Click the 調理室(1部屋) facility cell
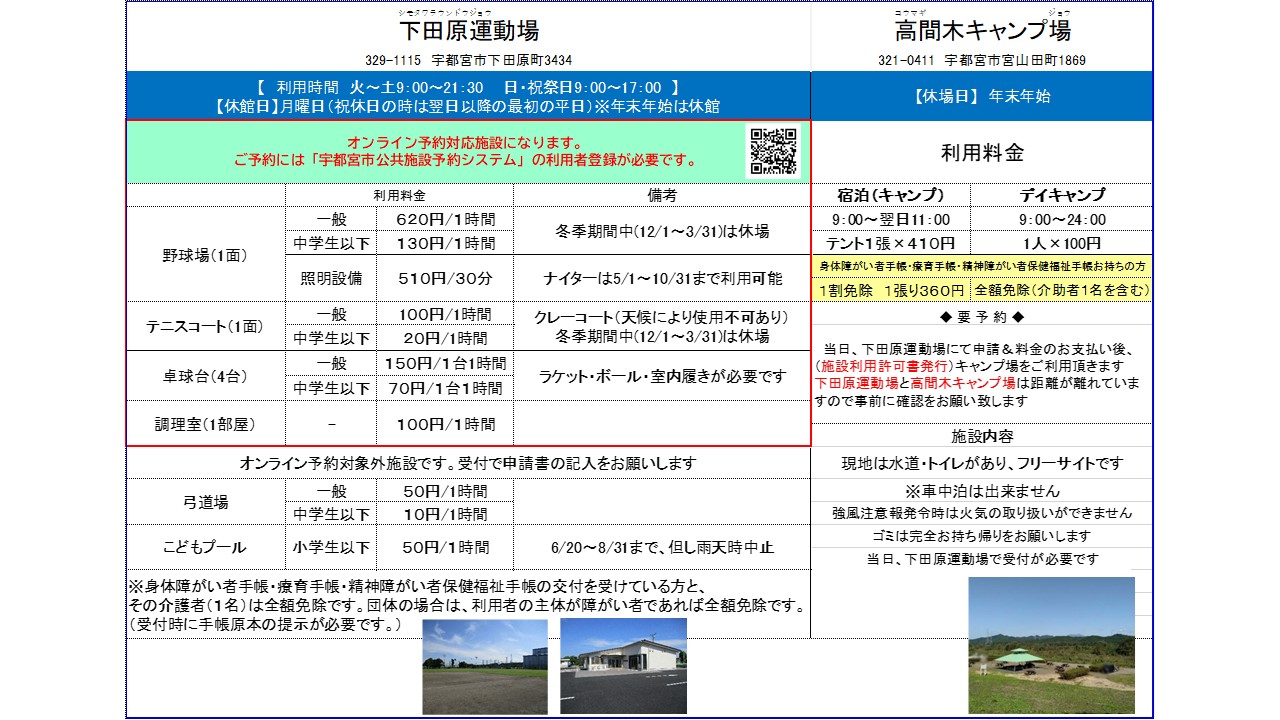1280x720 pixels. pos(206,424)
